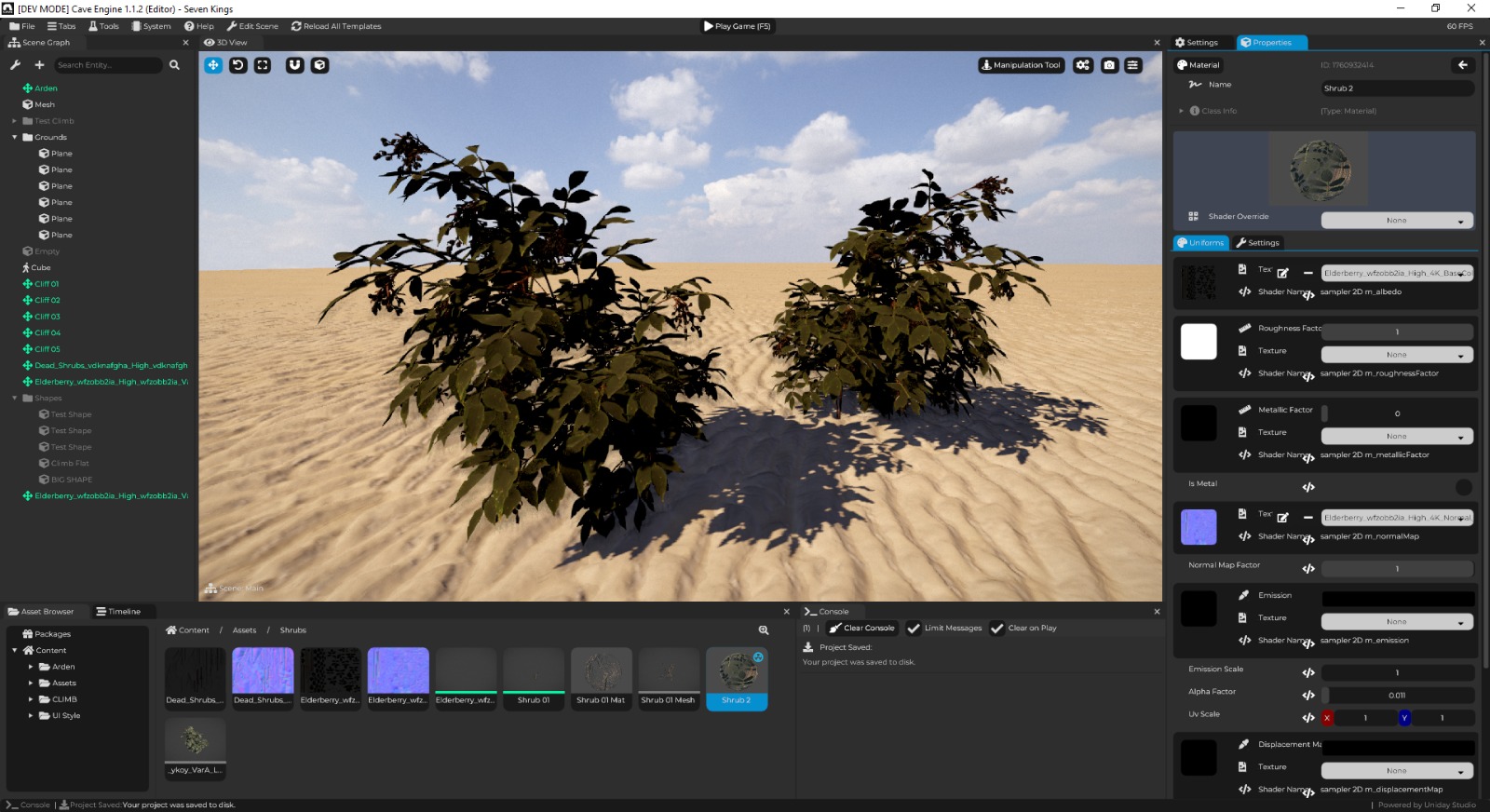
Task: Open the viewport sliders options icon
Action: (x=1132, y=65)
